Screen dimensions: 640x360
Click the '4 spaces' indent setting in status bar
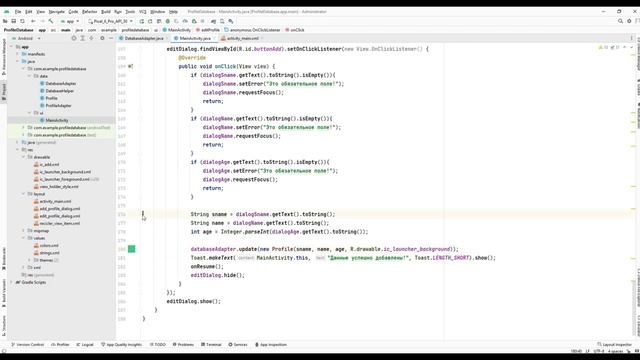616,351
